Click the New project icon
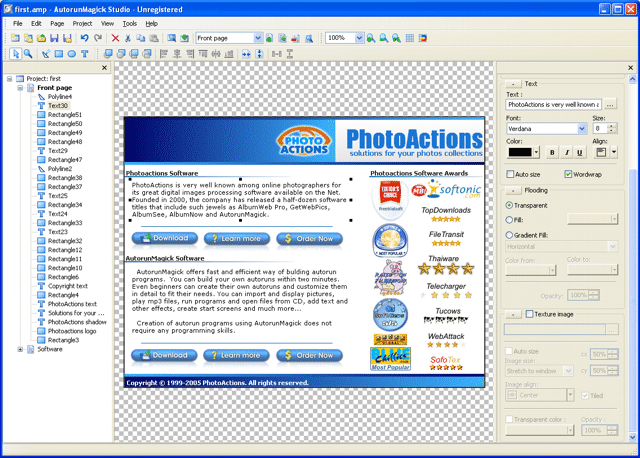640x458 pixels. point(15,38)
